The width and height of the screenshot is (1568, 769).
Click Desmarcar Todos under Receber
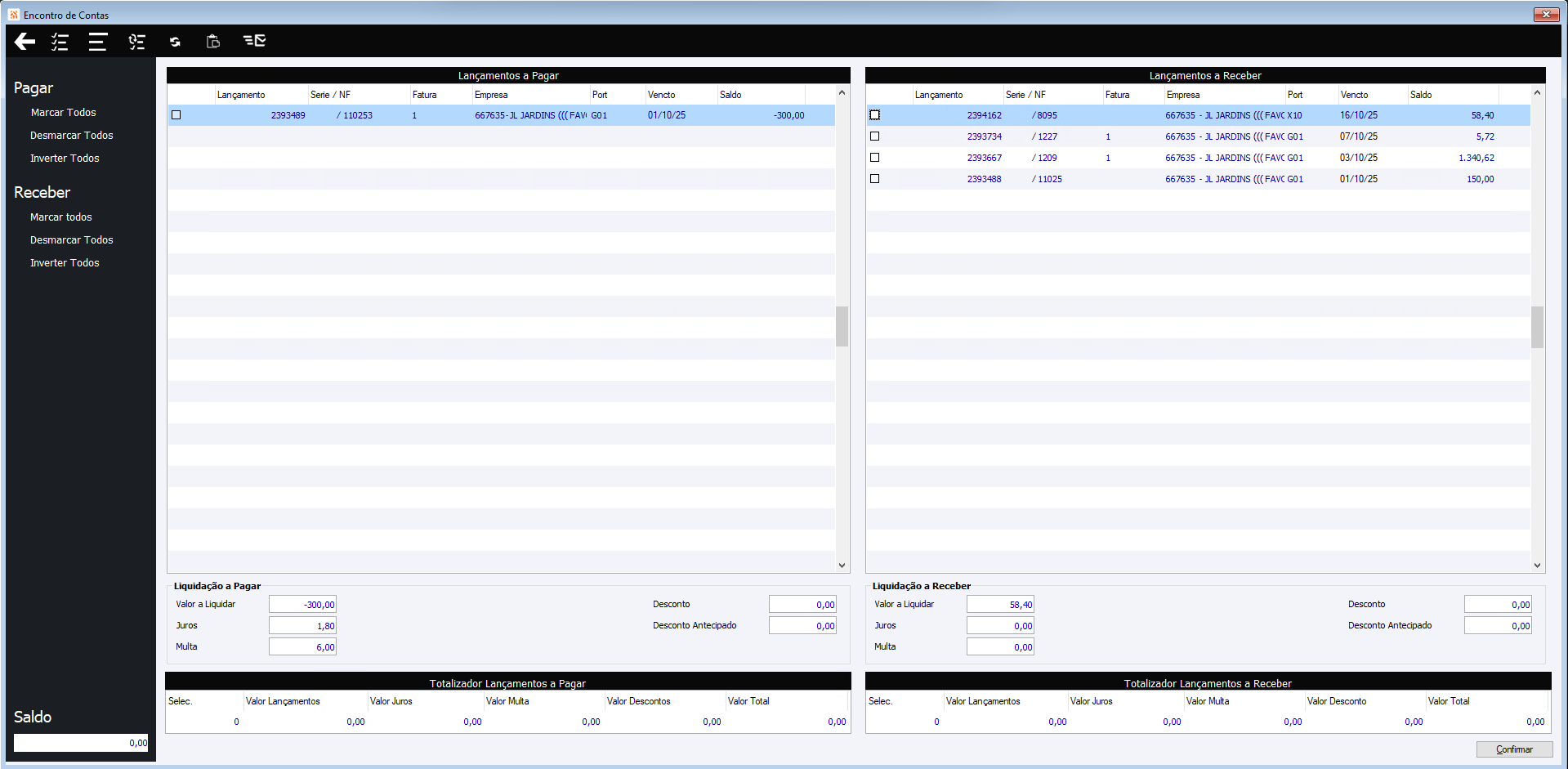72,240
